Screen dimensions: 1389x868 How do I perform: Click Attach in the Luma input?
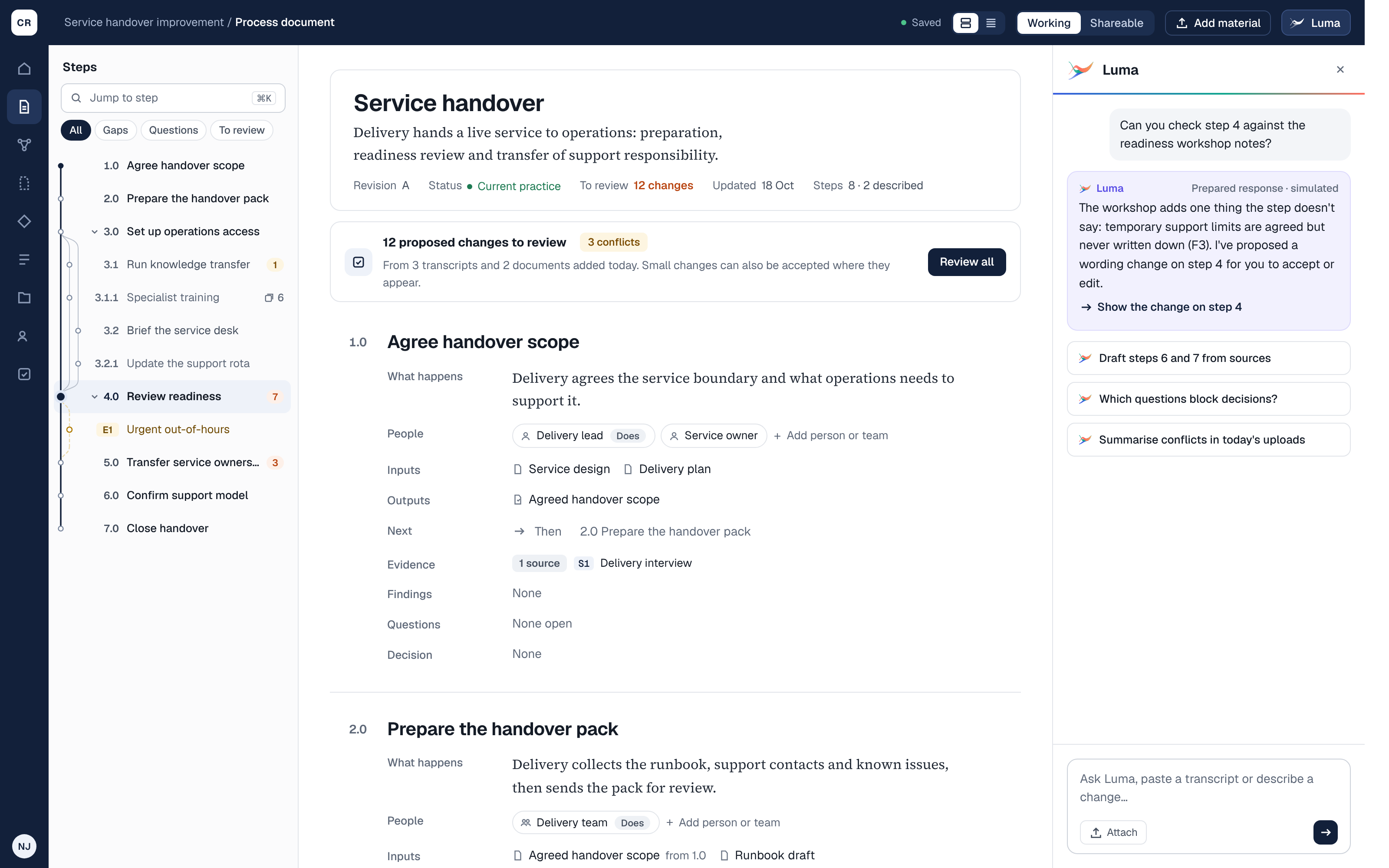1113,832
